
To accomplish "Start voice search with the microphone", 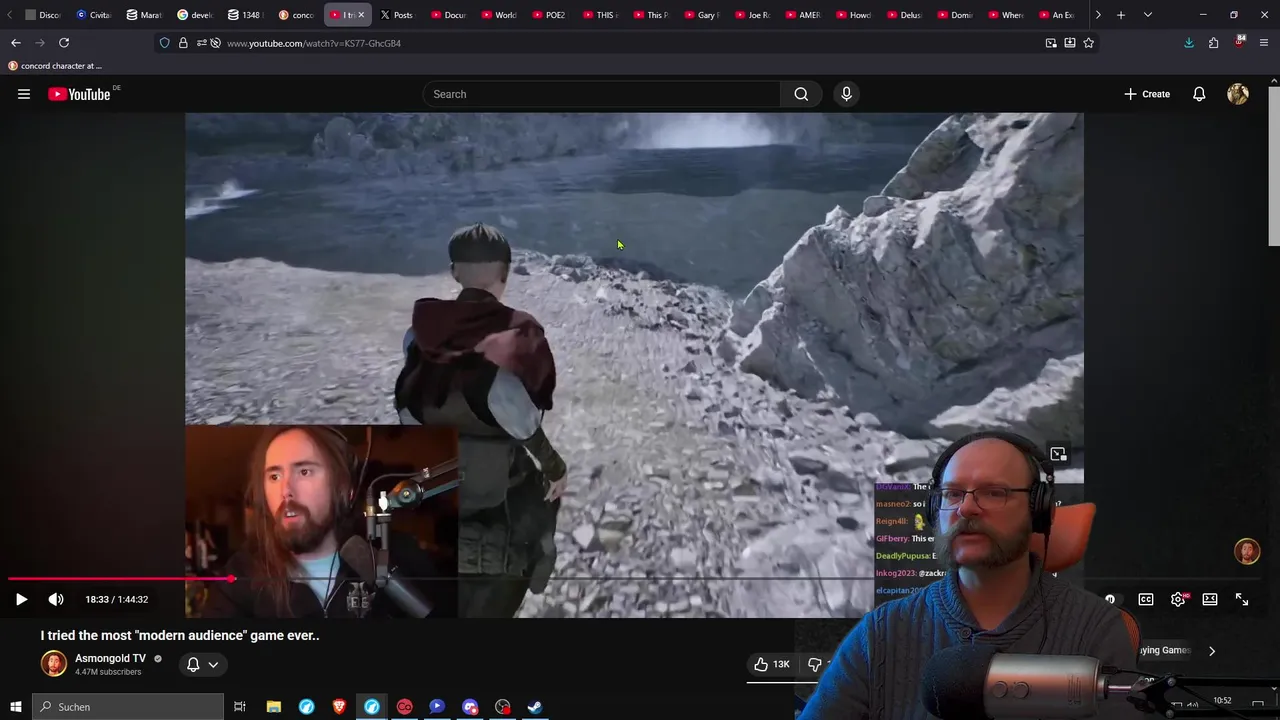I will click(x=846, y=94).
